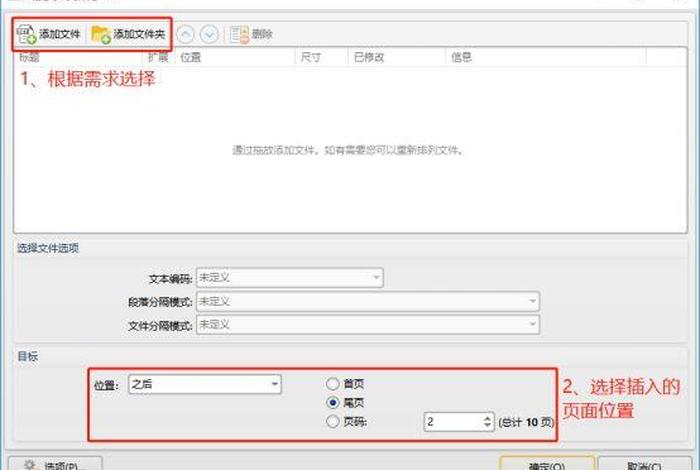This screenshot has width=700, height=470.
Task: Click the 添加文件夹 (Add folder) icon button
Action: [x=128, y=34]
